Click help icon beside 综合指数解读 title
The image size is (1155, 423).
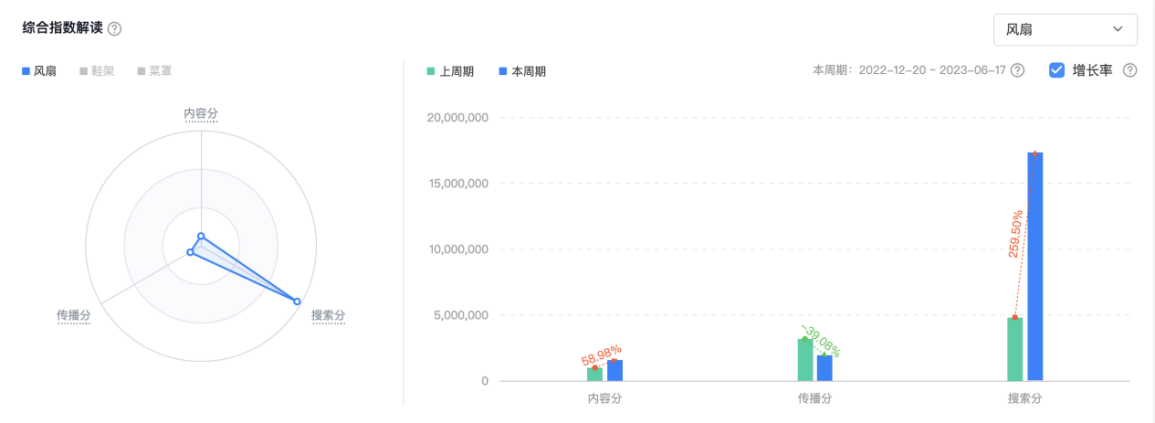click(115, 29)
